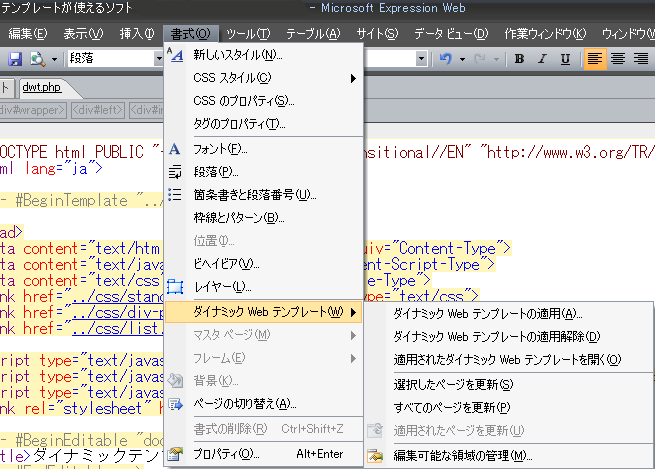655x469 pixels.
Task: Open the テーブル(A) menu
Action: click(313, 33)
